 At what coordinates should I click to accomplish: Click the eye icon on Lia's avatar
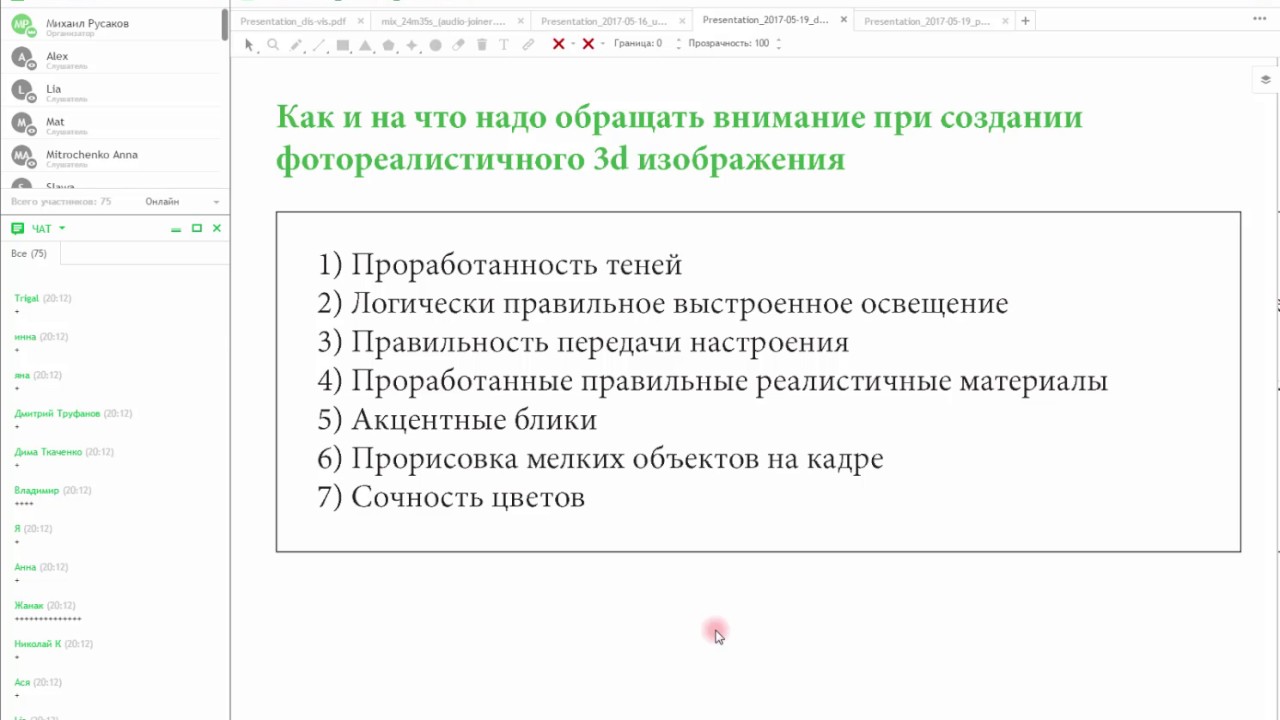[x=32, y=98]
